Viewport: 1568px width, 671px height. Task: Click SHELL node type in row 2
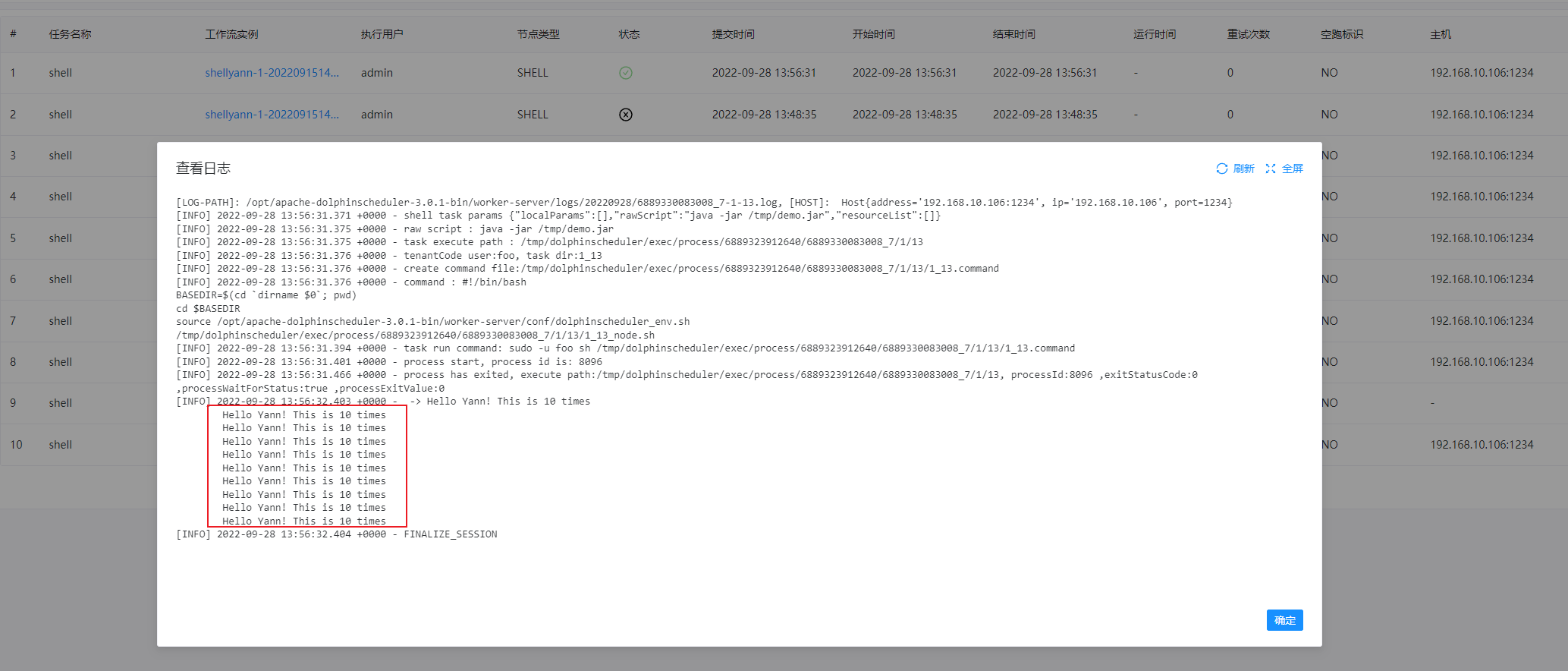click(x=533, y=115)
